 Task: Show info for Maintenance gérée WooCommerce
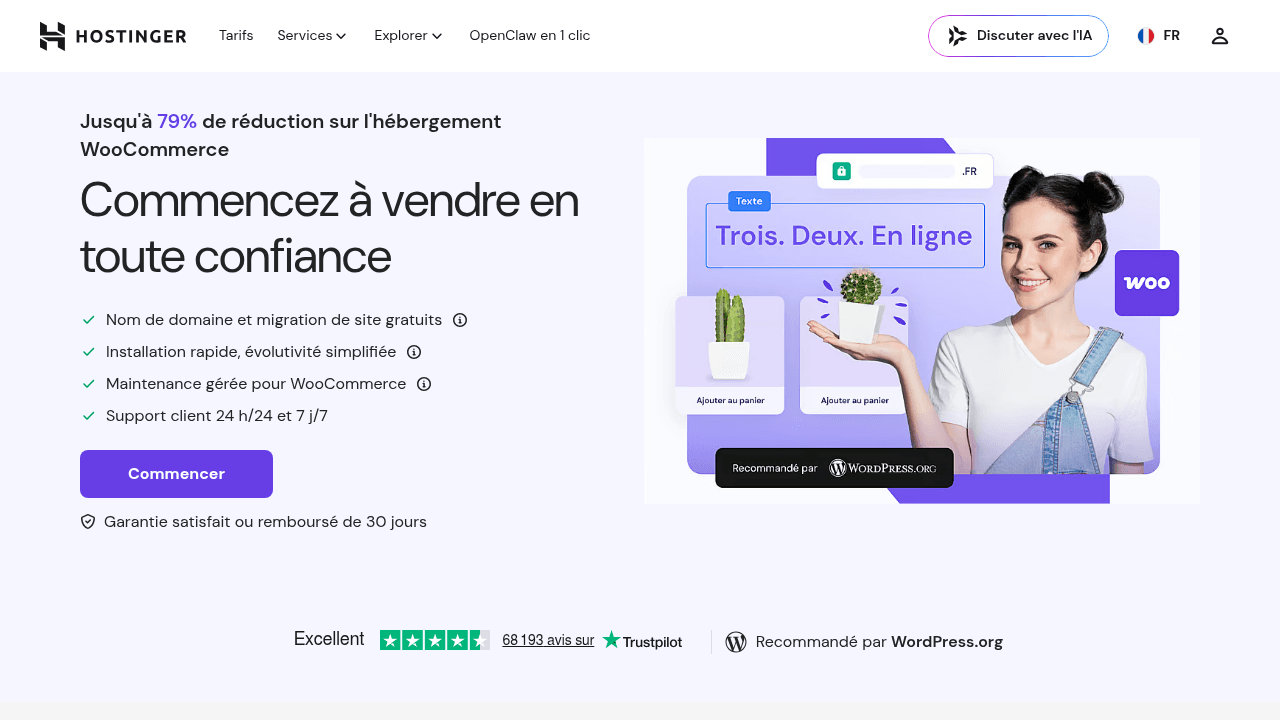tap(424, 384)
